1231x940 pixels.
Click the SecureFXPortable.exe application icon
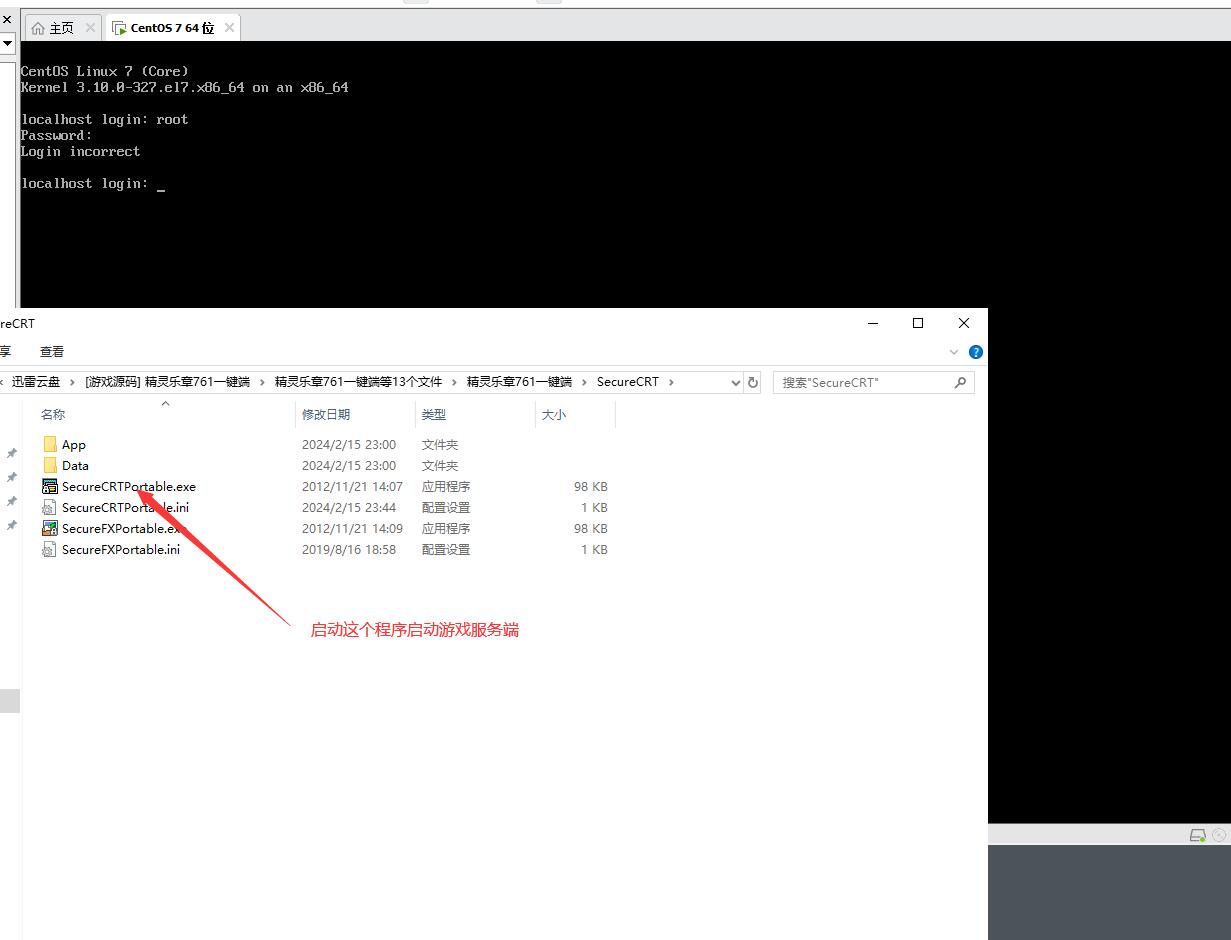click(50, 529)
